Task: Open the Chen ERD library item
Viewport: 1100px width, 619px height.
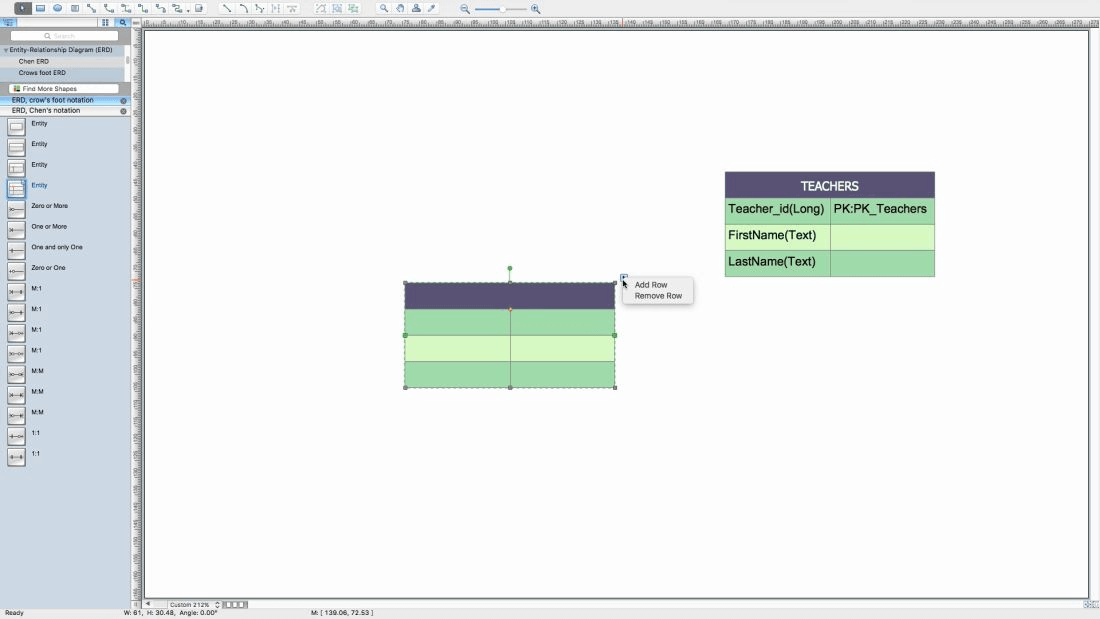Action: tap(34, 62)
